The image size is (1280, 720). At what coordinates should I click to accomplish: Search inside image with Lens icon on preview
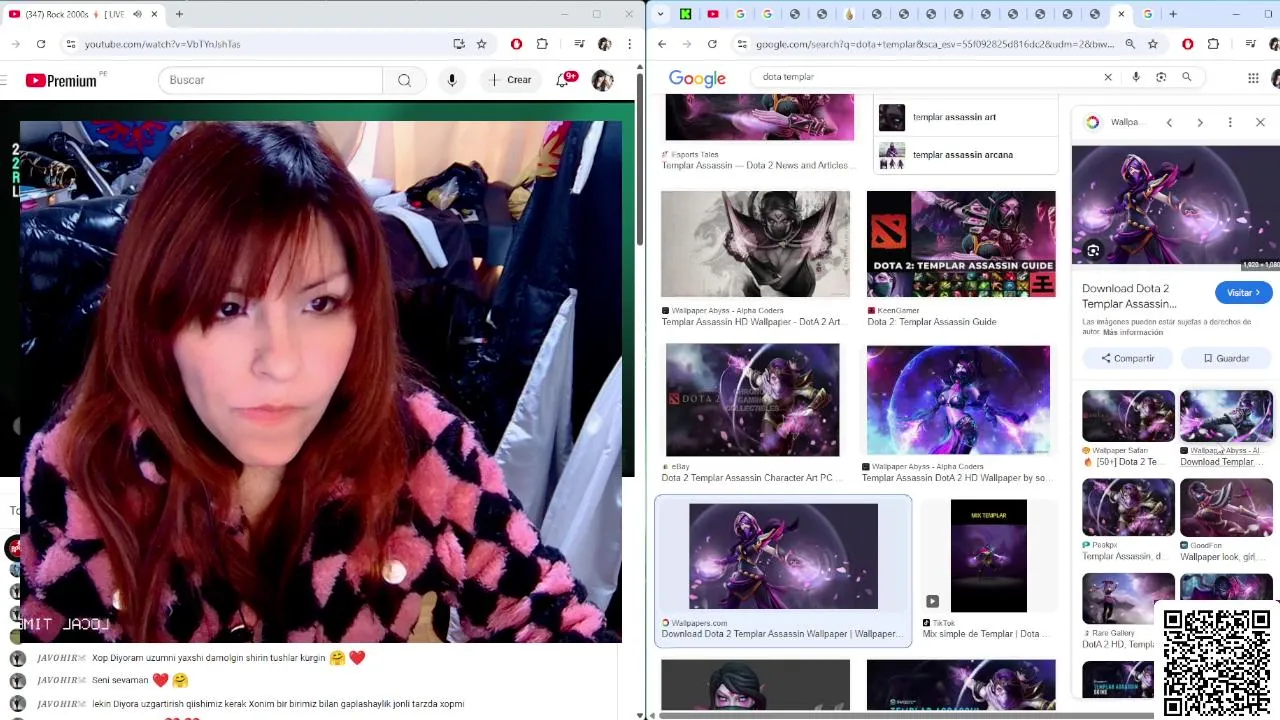tap(1093, 251)
